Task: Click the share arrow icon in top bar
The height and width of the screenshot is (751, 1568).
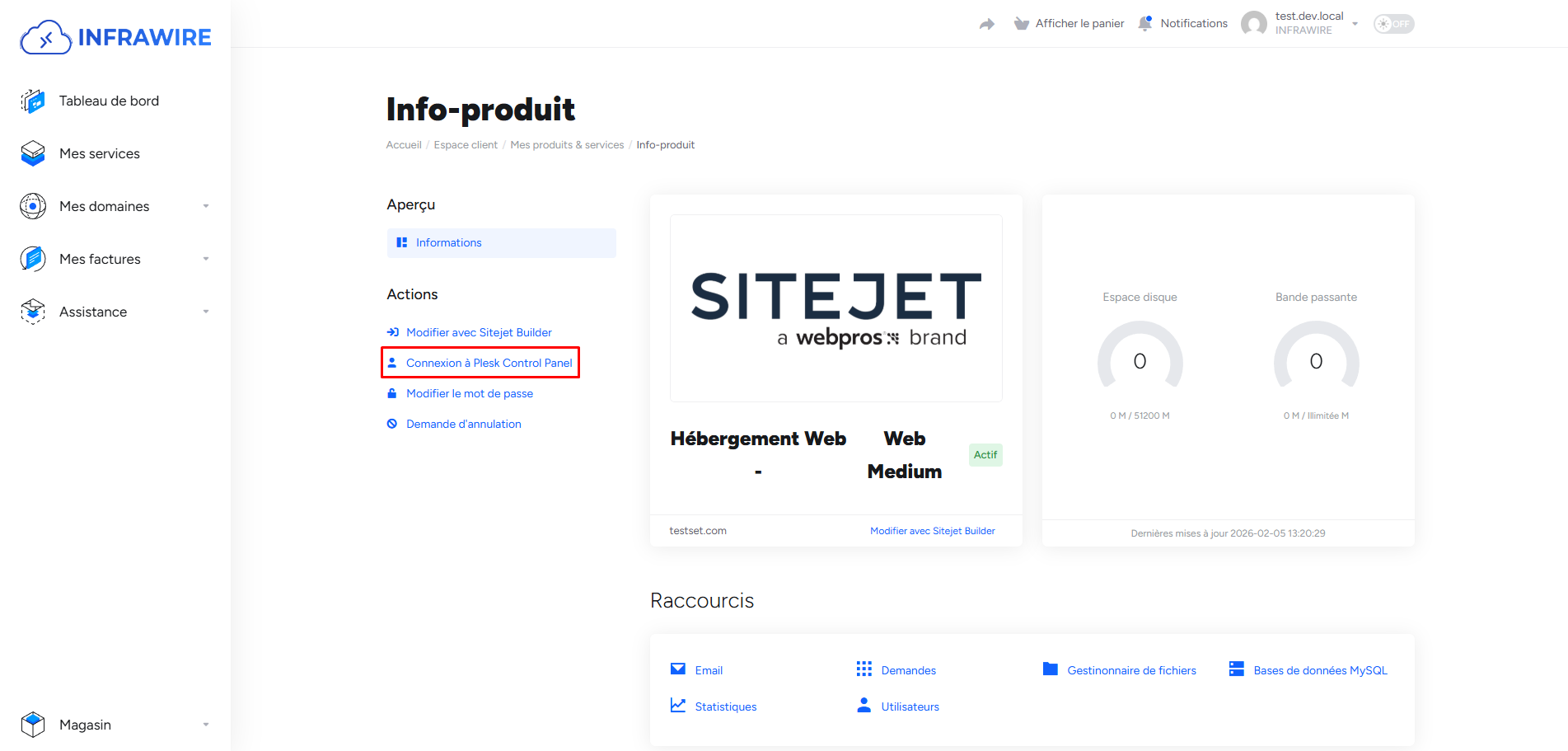Action: (x=986, y=24)
